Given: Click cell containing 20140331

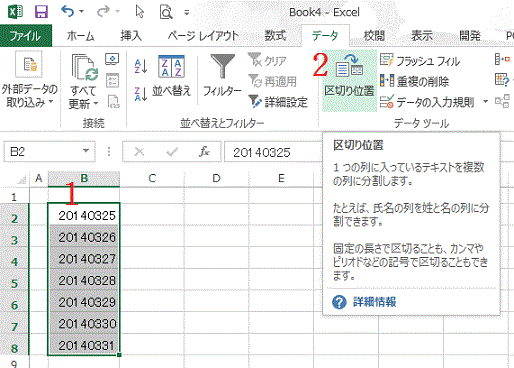Looking at the screenshot, I should click(84, 345).
